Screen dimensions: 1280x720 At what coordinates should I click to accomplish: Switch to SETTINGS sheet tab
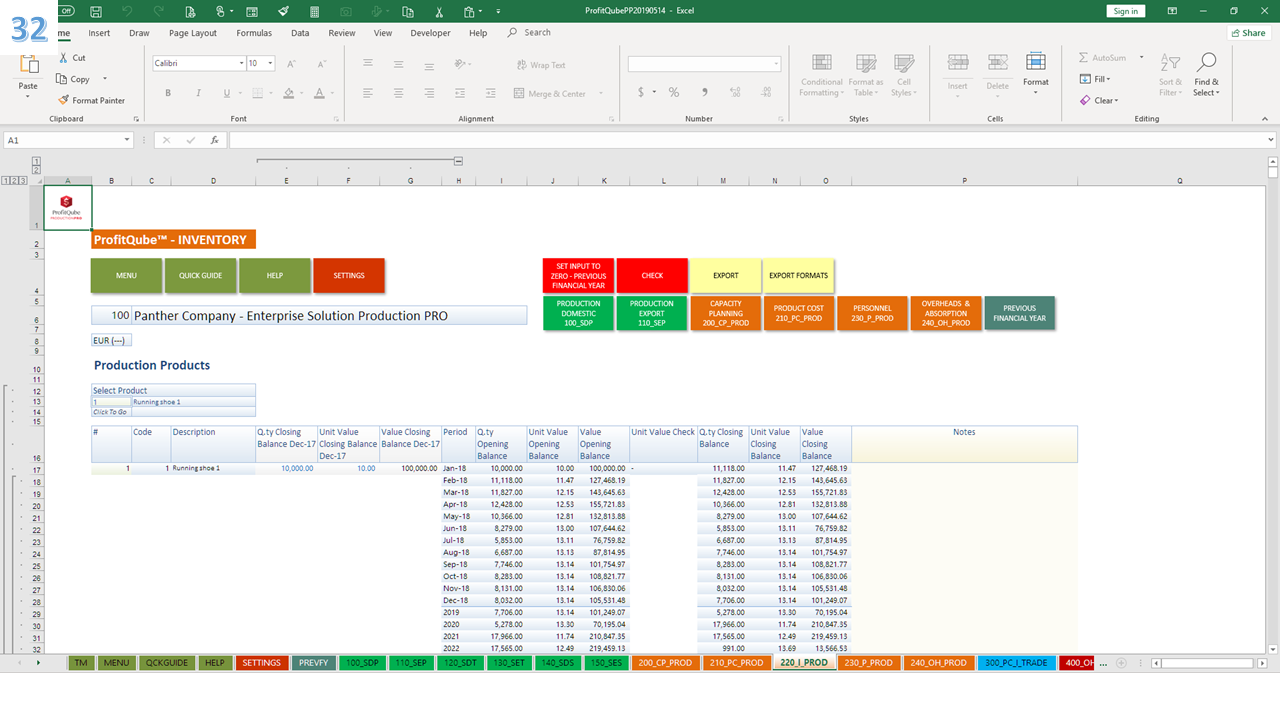(262, 663)
